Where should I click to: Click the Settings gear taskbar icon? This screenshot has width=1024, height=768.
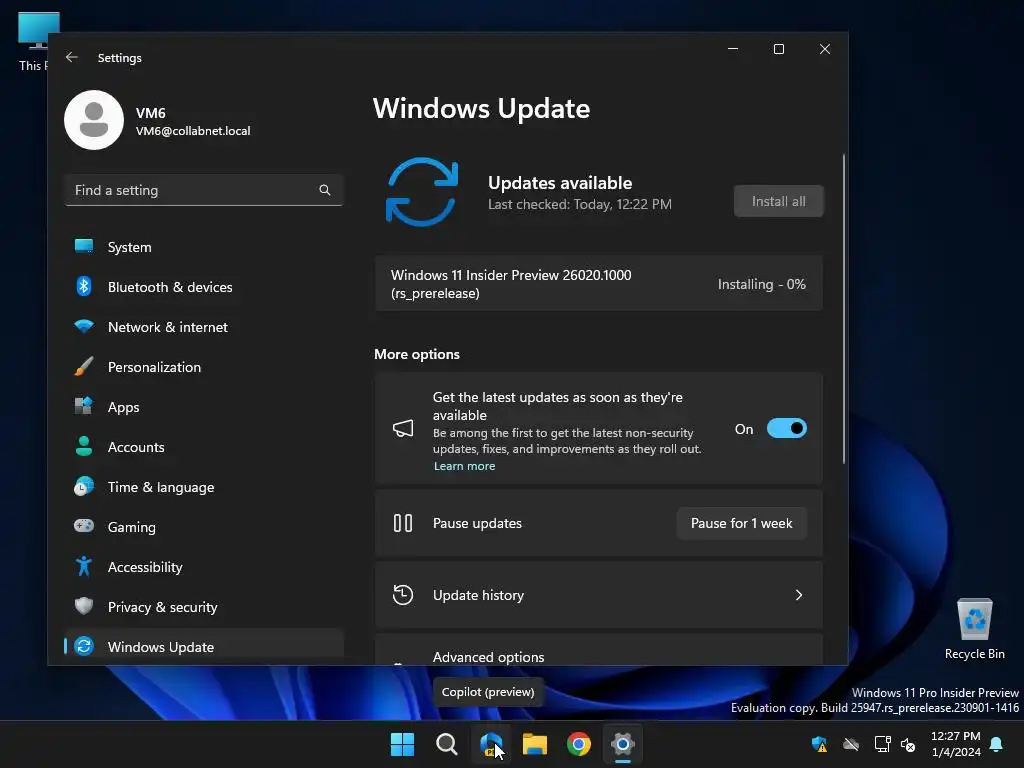(x=623, y=744)
